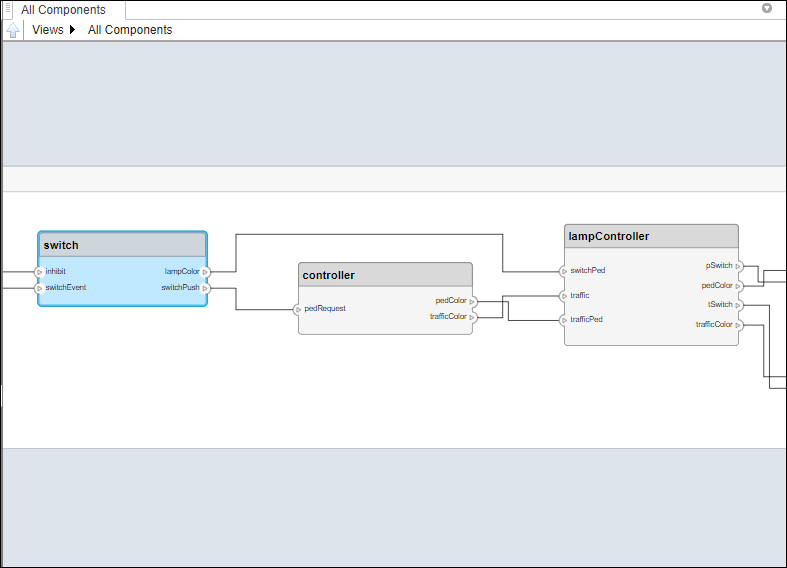This screenshot has height=568, width=787.
Task: Click the switchEvent input port icon
Action: click(x=39, y=288)
